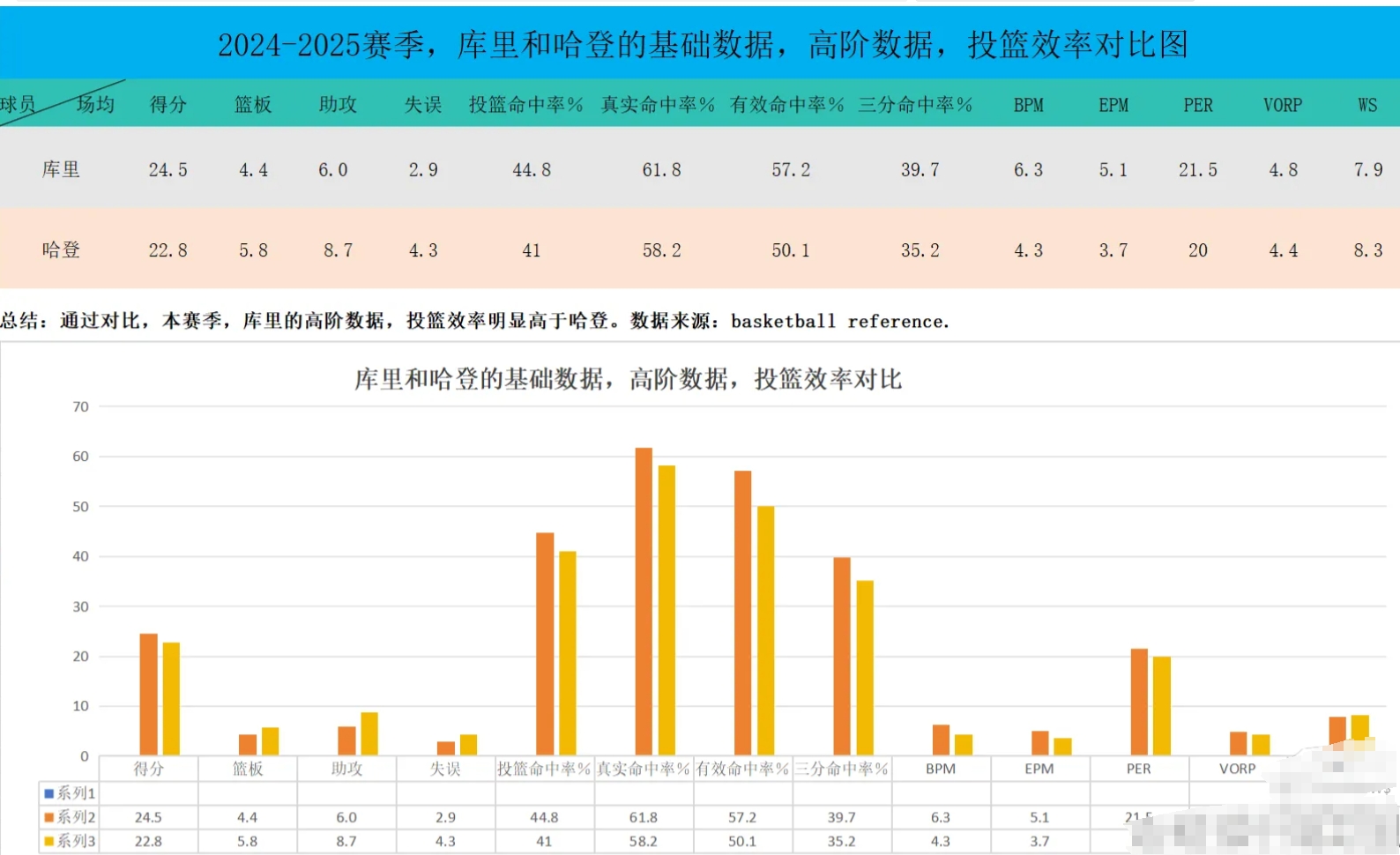Viewport: 1400px width, 855px height.
Task: Click 库里's 21.5 PER cell in top table
Action: (1198, 170)
